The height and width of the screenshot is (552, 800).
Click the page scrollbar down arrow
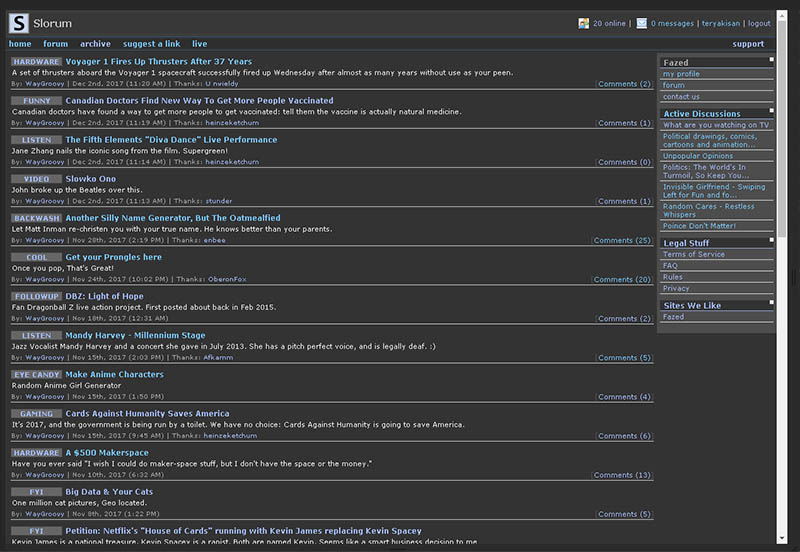tap(782, 538)
